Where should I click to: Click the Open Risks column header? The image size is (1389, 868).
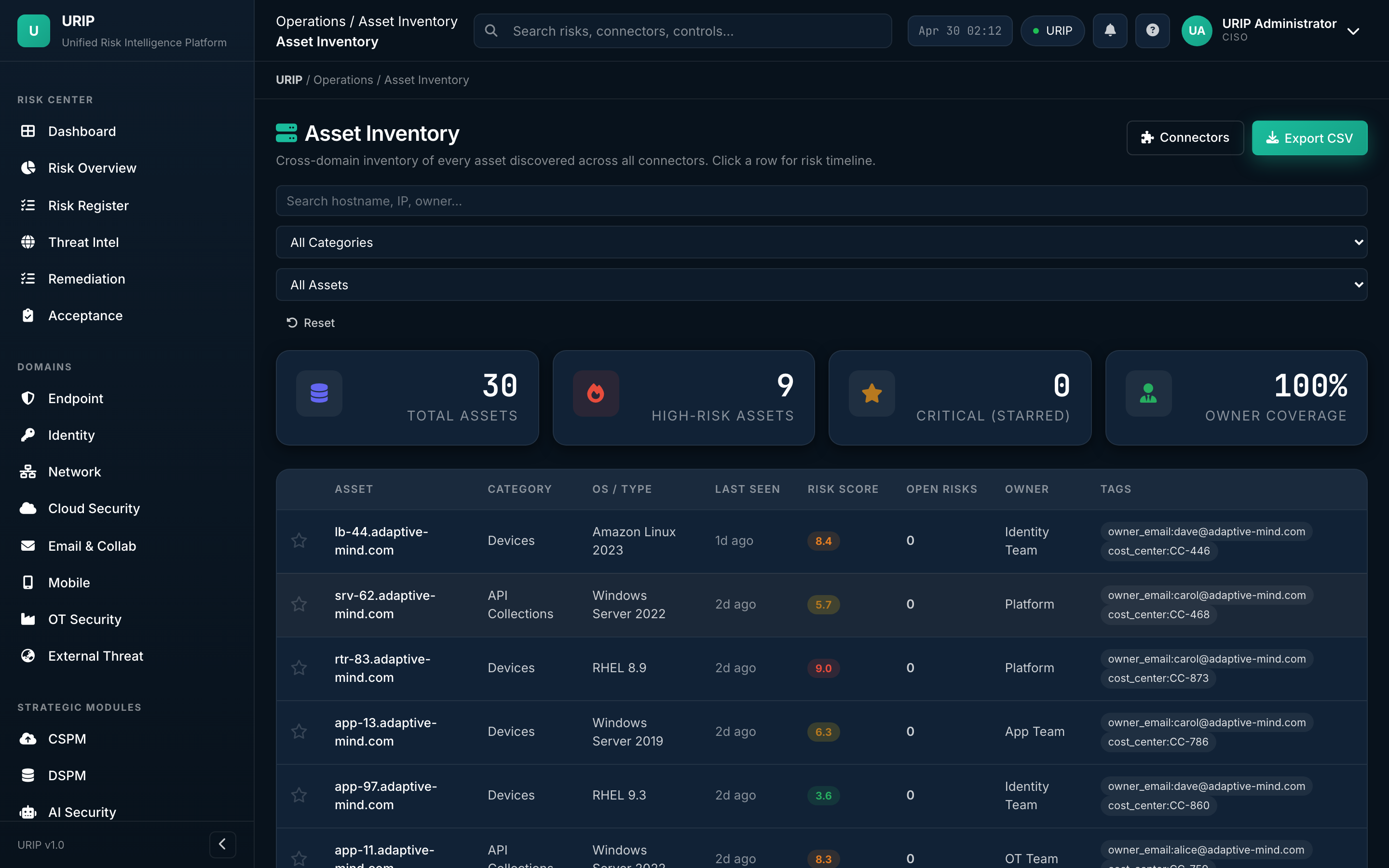941,489
